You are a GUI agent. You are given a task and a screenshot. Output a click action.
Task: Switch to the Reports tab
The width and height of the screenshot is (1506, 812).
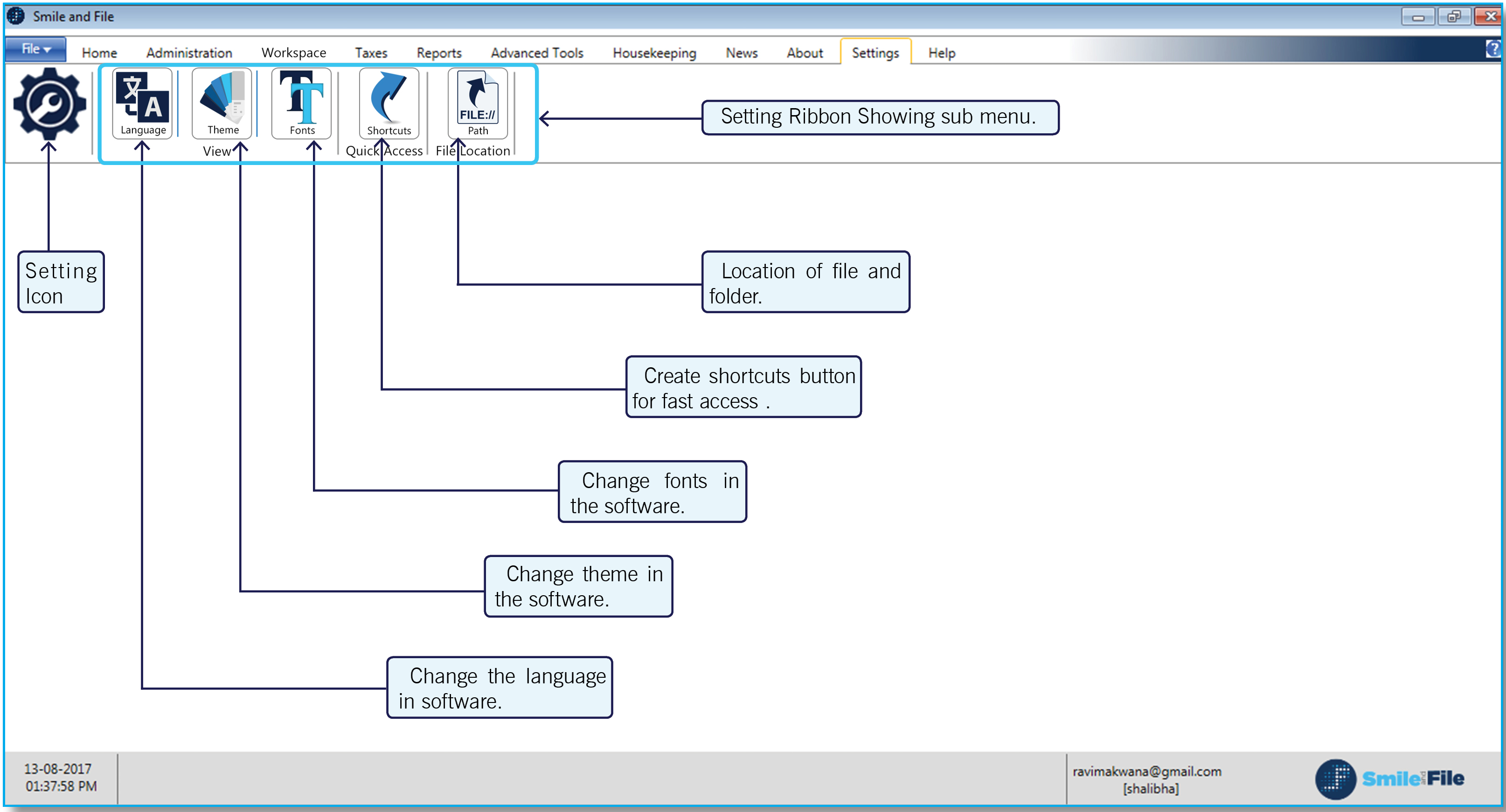click(x=439, y=53)
